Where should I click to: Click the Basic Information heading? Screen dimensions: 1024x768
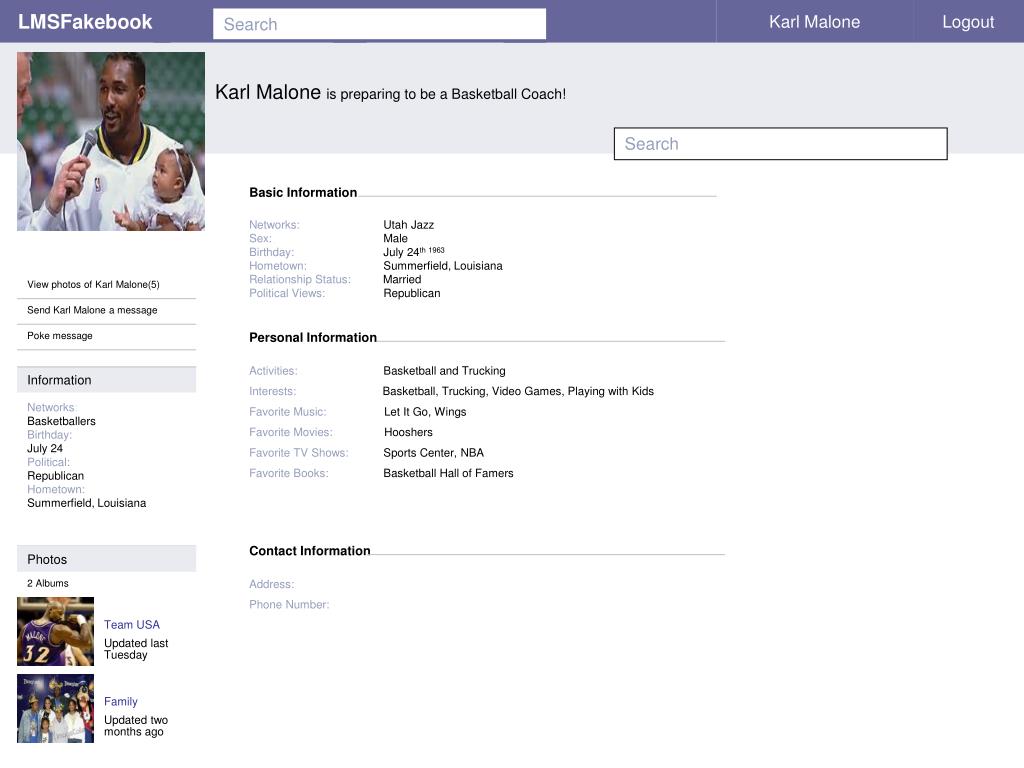[303, 193]
